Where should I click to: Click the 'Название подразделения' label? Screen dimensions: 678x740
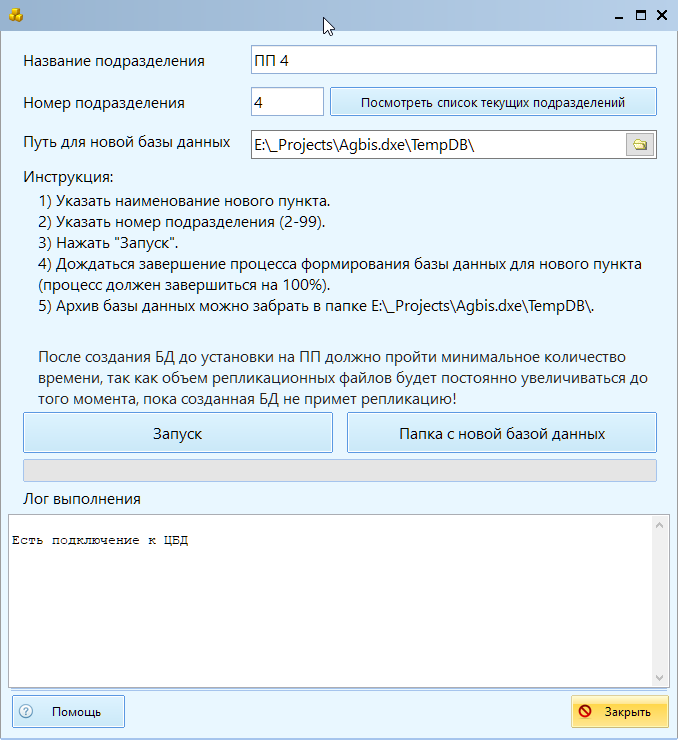click(x=114, y=61)
